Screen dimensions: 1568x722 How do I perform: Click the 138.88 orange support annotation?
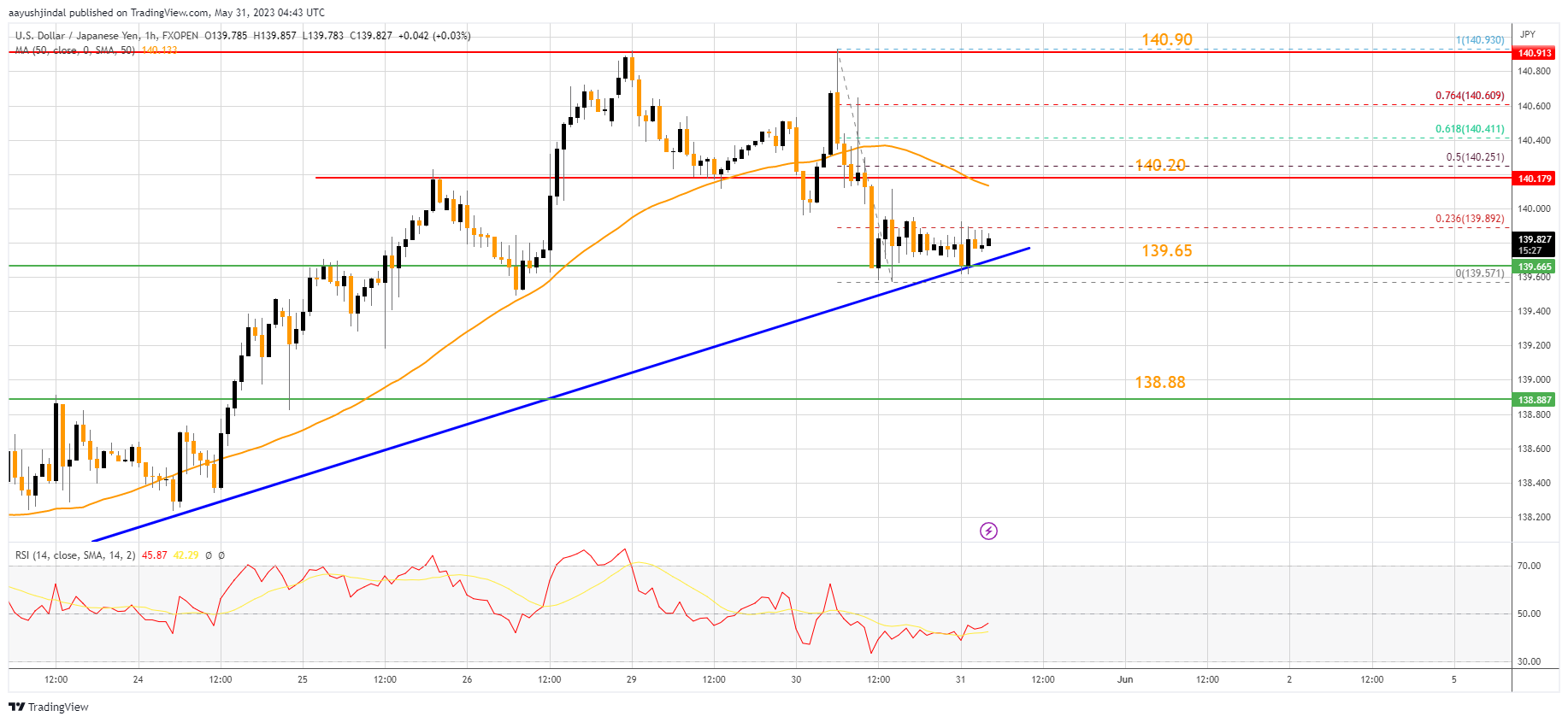click(x=1160, y=382)
